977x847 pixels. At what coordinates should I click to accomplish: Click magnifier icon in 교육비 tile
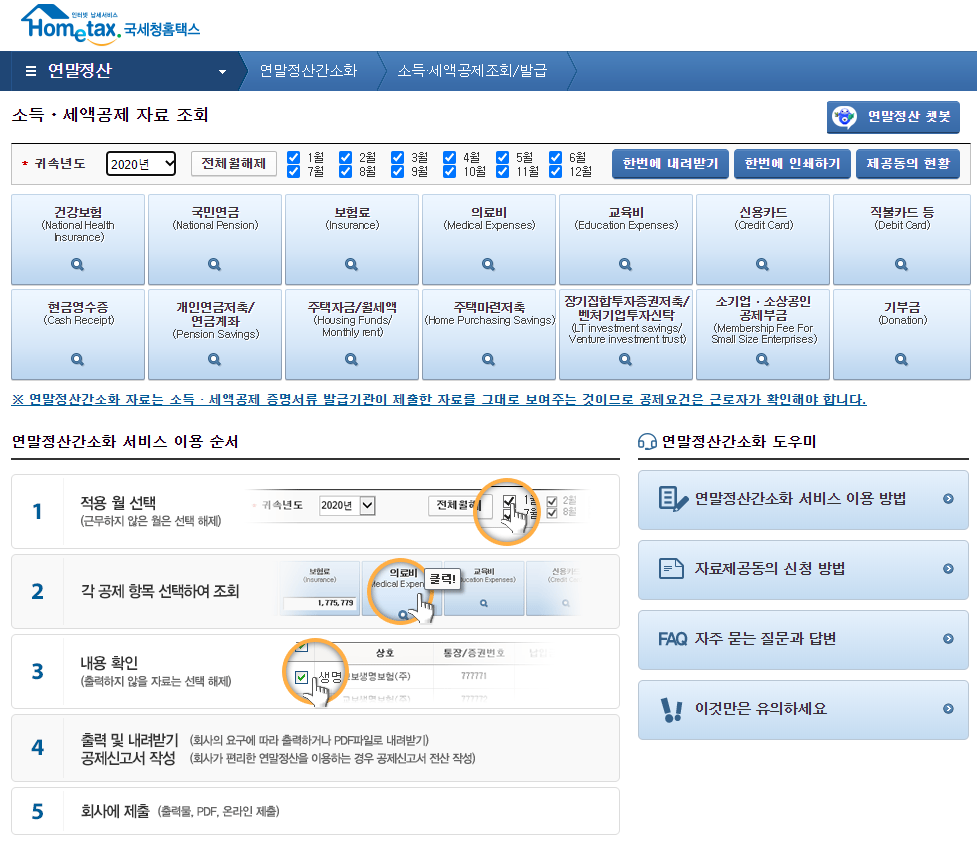click(626, 264)
